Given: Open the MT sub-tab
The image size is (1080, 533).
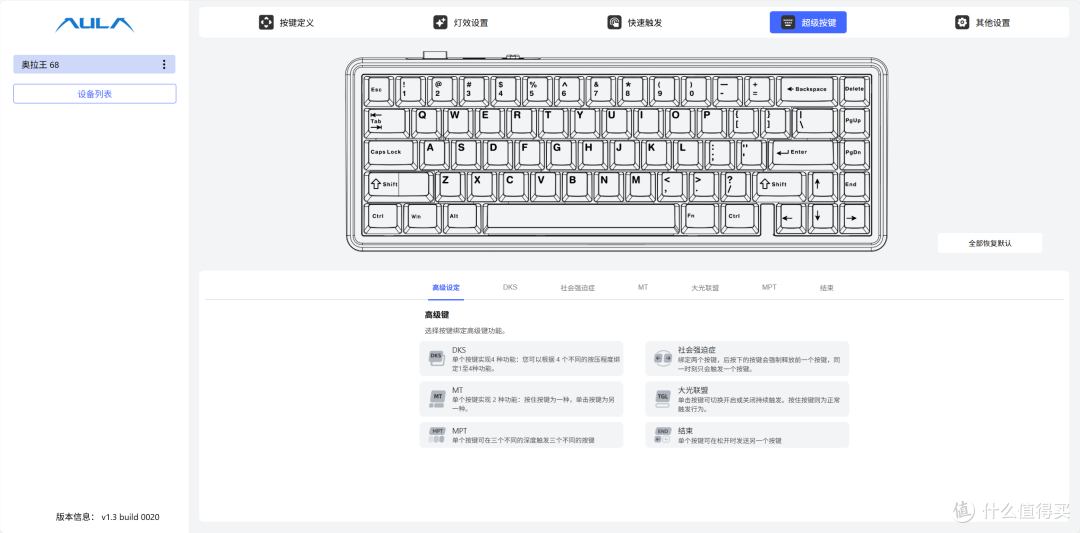Looking at the screenshot, I should click(x=643, y=287).
